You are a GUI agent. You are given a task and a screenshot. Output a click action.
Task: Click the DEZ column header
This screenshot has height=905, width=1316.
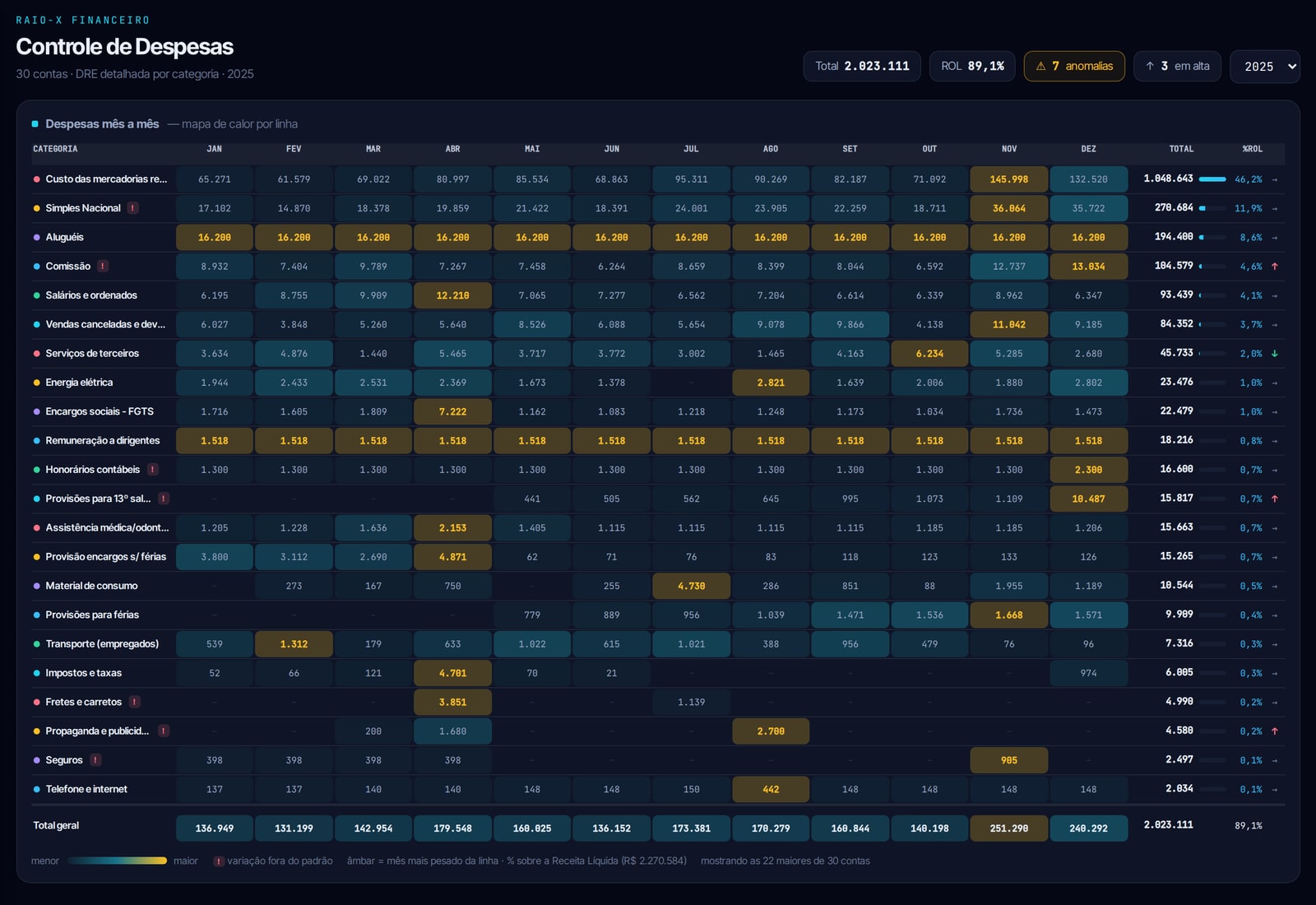pos(1088,149)
